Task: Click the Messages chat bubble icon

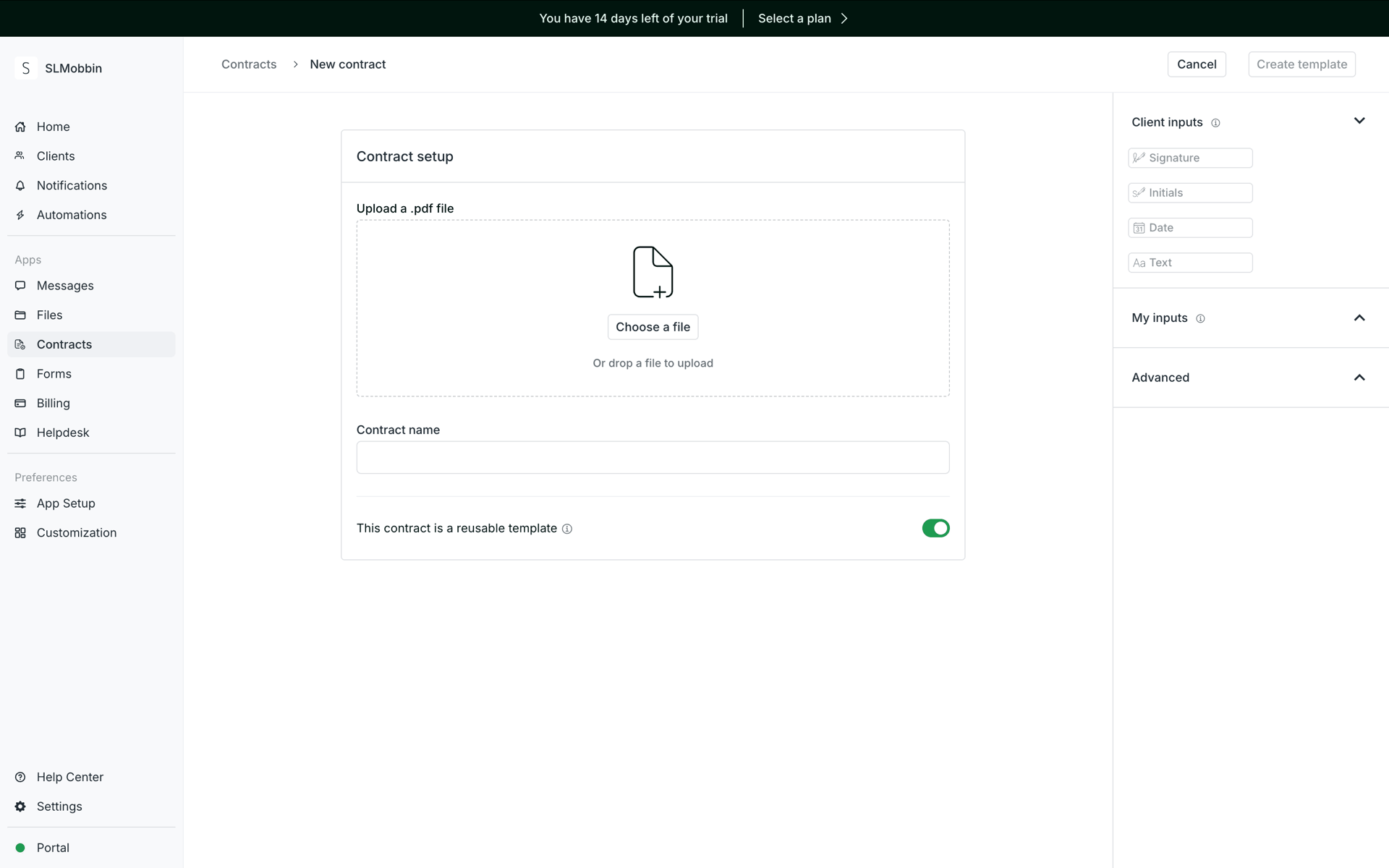Action: pyautogui.click(x=20, y=286)
